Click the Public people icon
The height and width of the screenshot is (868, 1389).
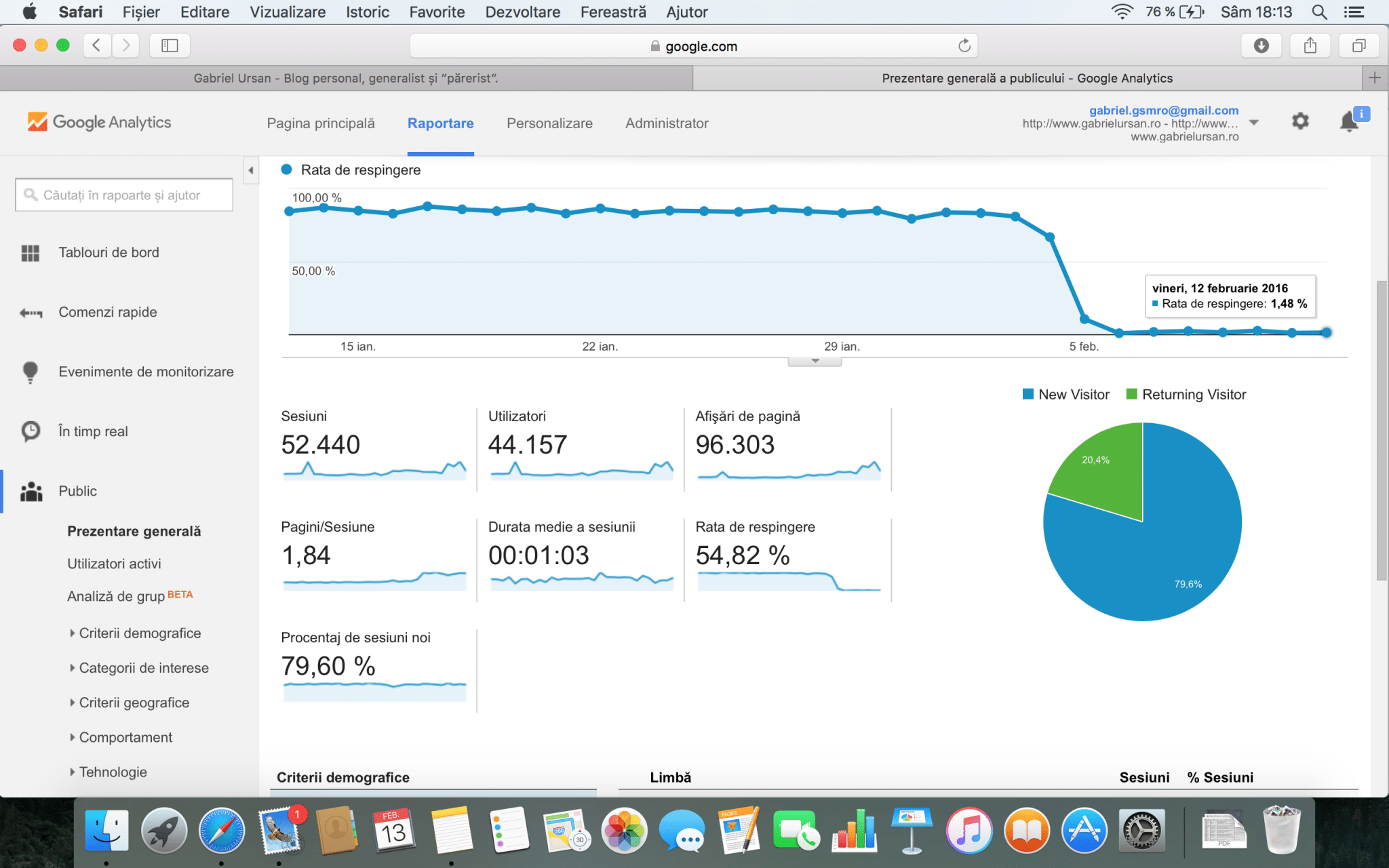pyautogui.click(x=31, y=492)
